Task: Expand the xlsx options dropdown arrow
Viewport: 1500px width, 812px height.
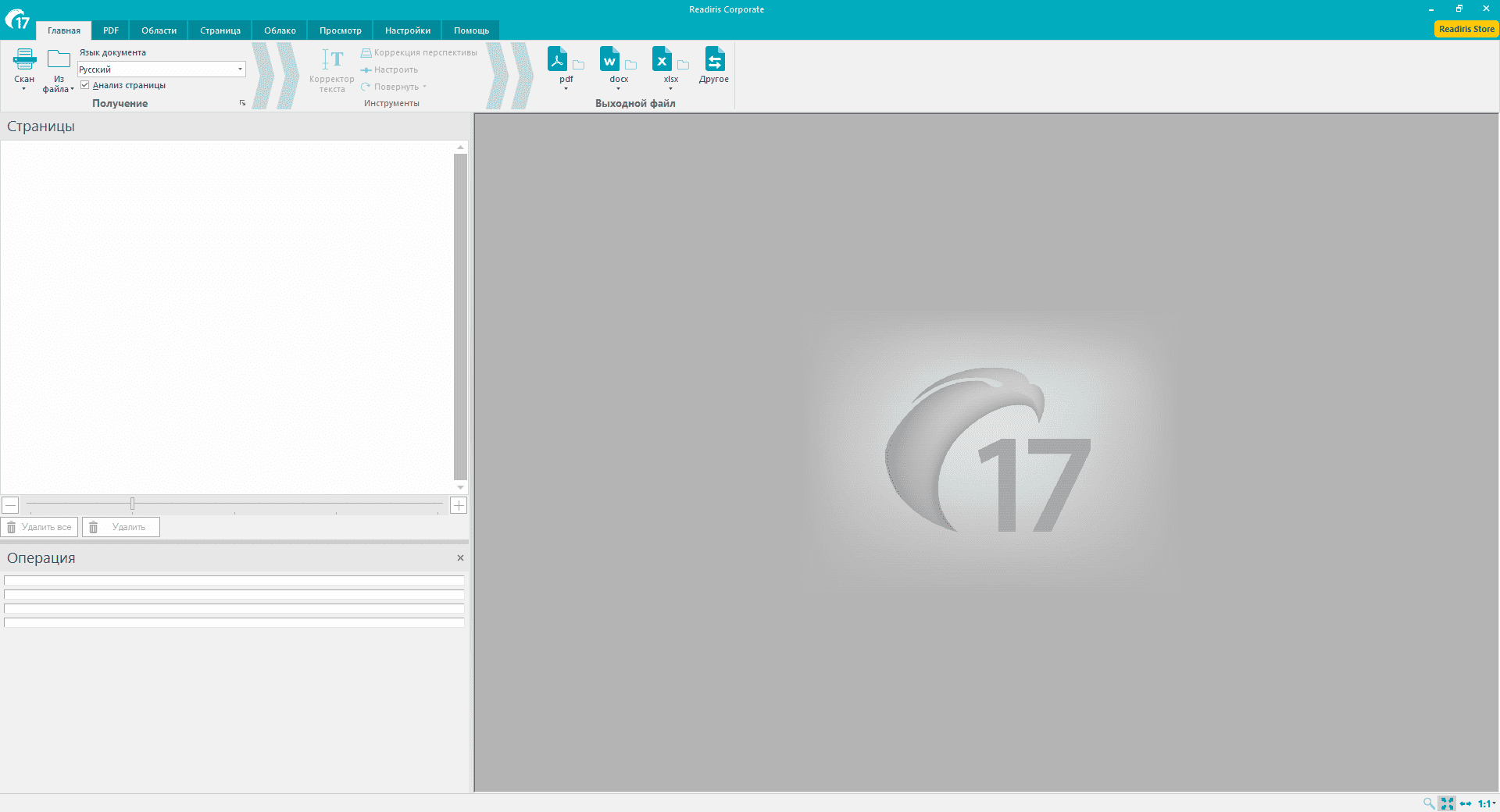Action: click(x=670, y=89)
